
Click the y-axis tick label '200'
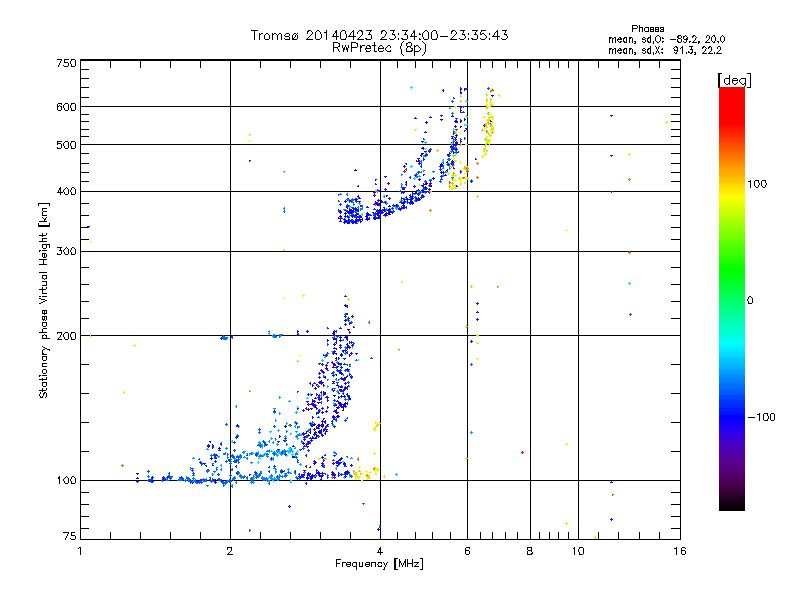pos(66,336)
